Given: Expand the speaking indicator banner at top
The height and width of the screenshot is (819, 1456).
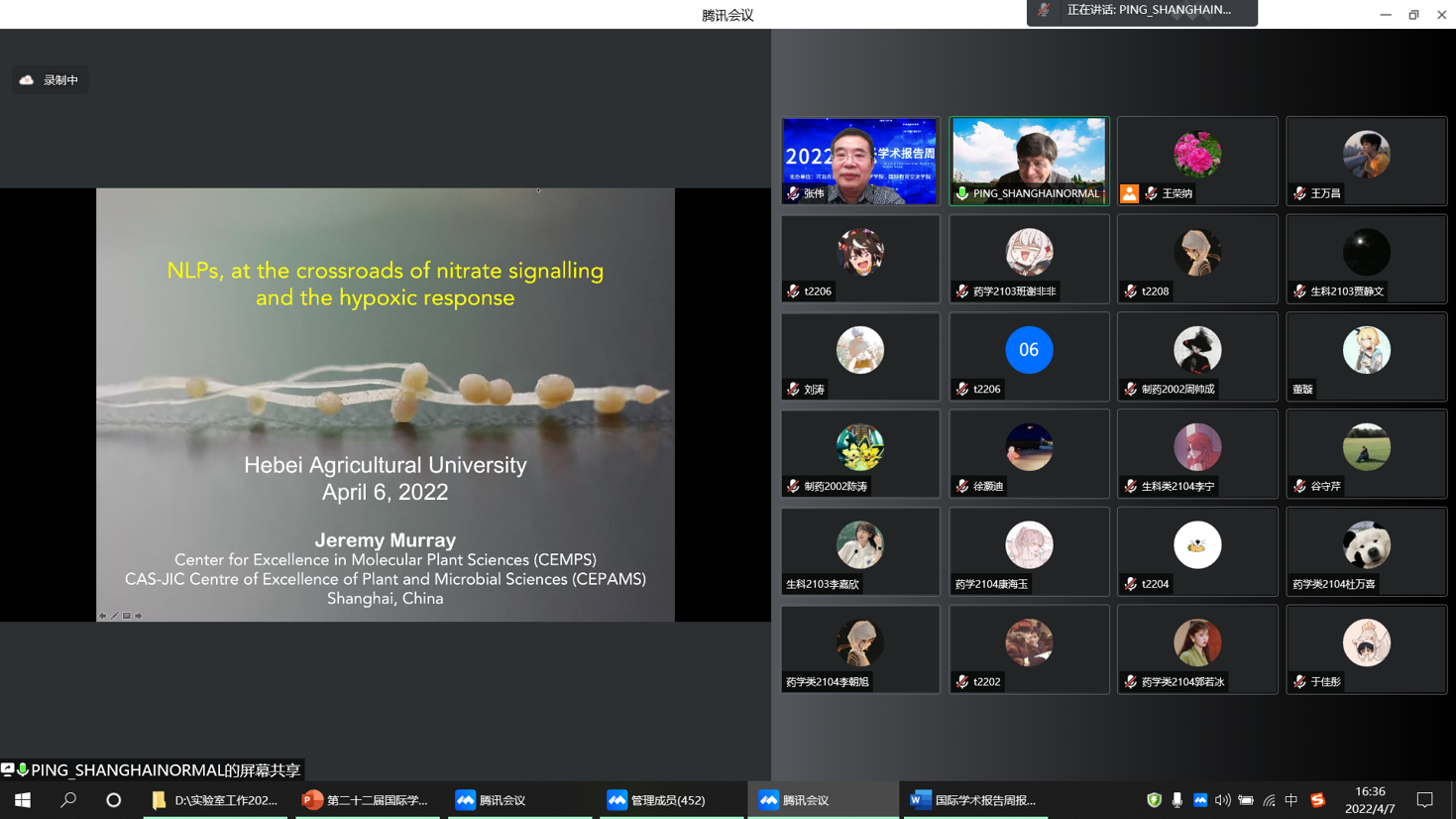Looking at the screenshot, I should coord(1142,11).
